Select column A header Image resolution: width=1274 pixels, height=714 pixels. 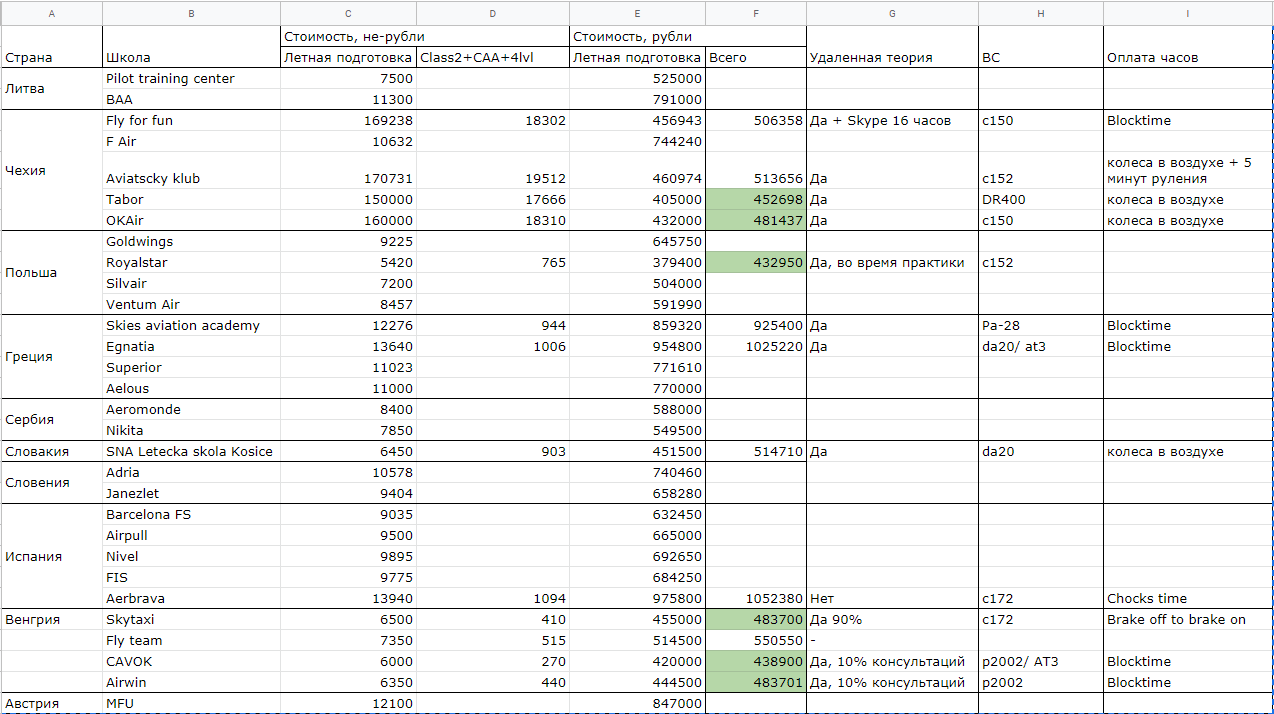coord(51,13)
